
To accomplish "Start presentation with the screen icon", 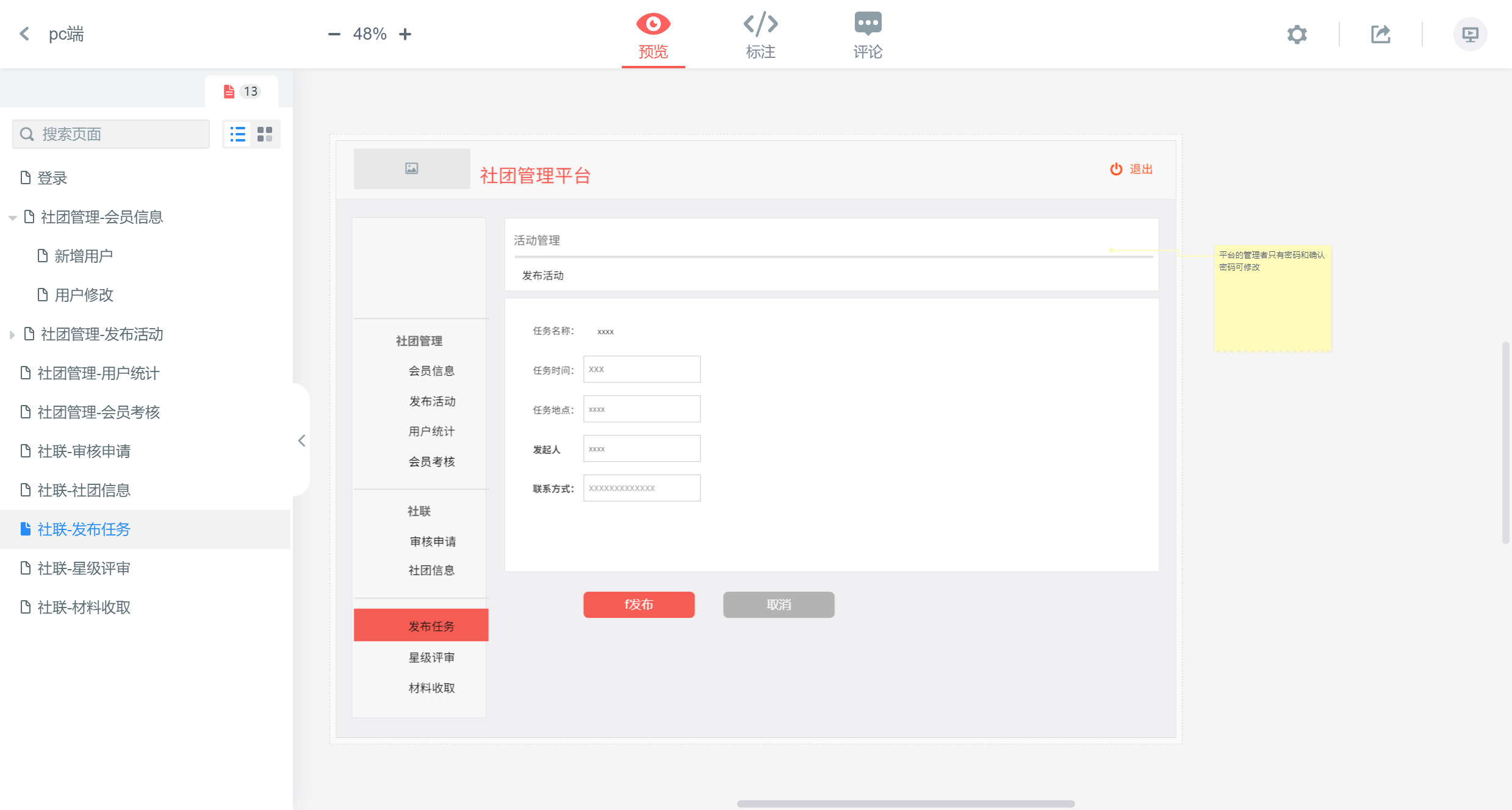I will [x=1470, y=34].
